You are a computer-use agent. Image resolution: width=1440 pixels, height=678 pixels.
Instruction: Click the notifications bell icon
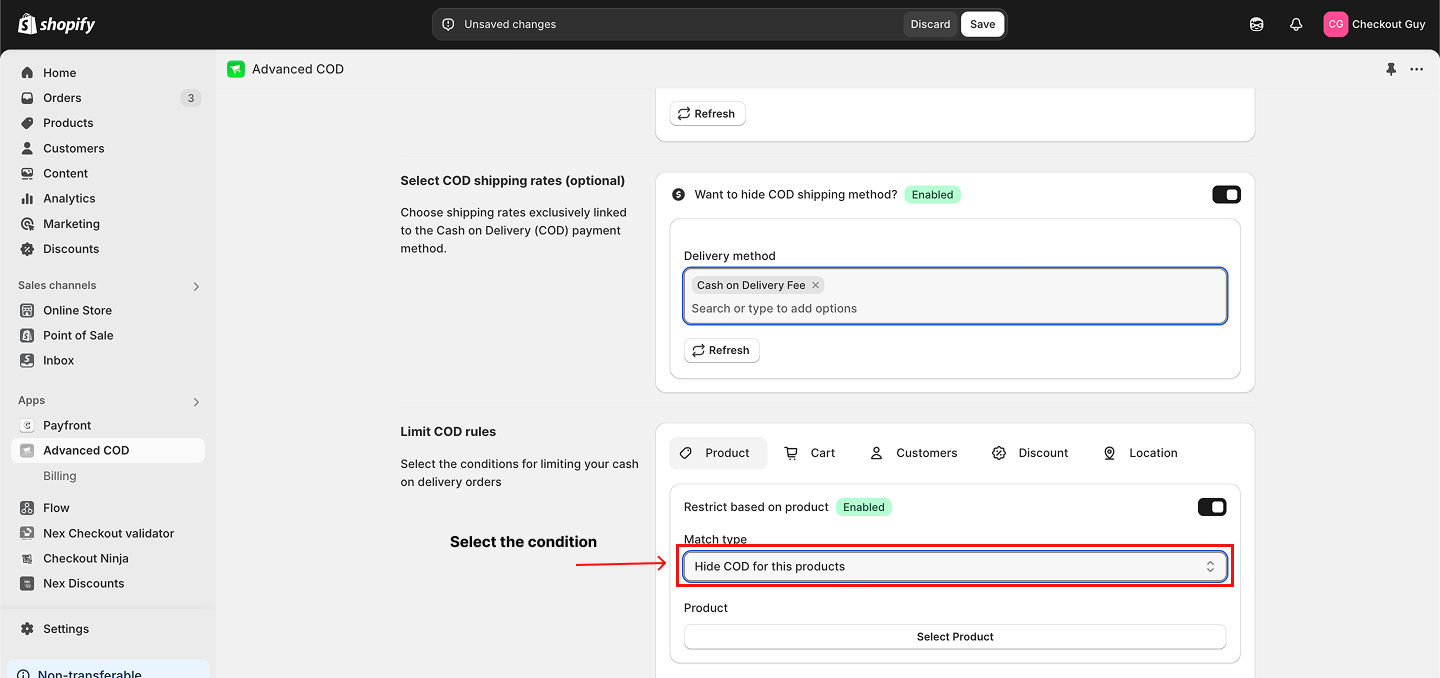point(1296,24)
